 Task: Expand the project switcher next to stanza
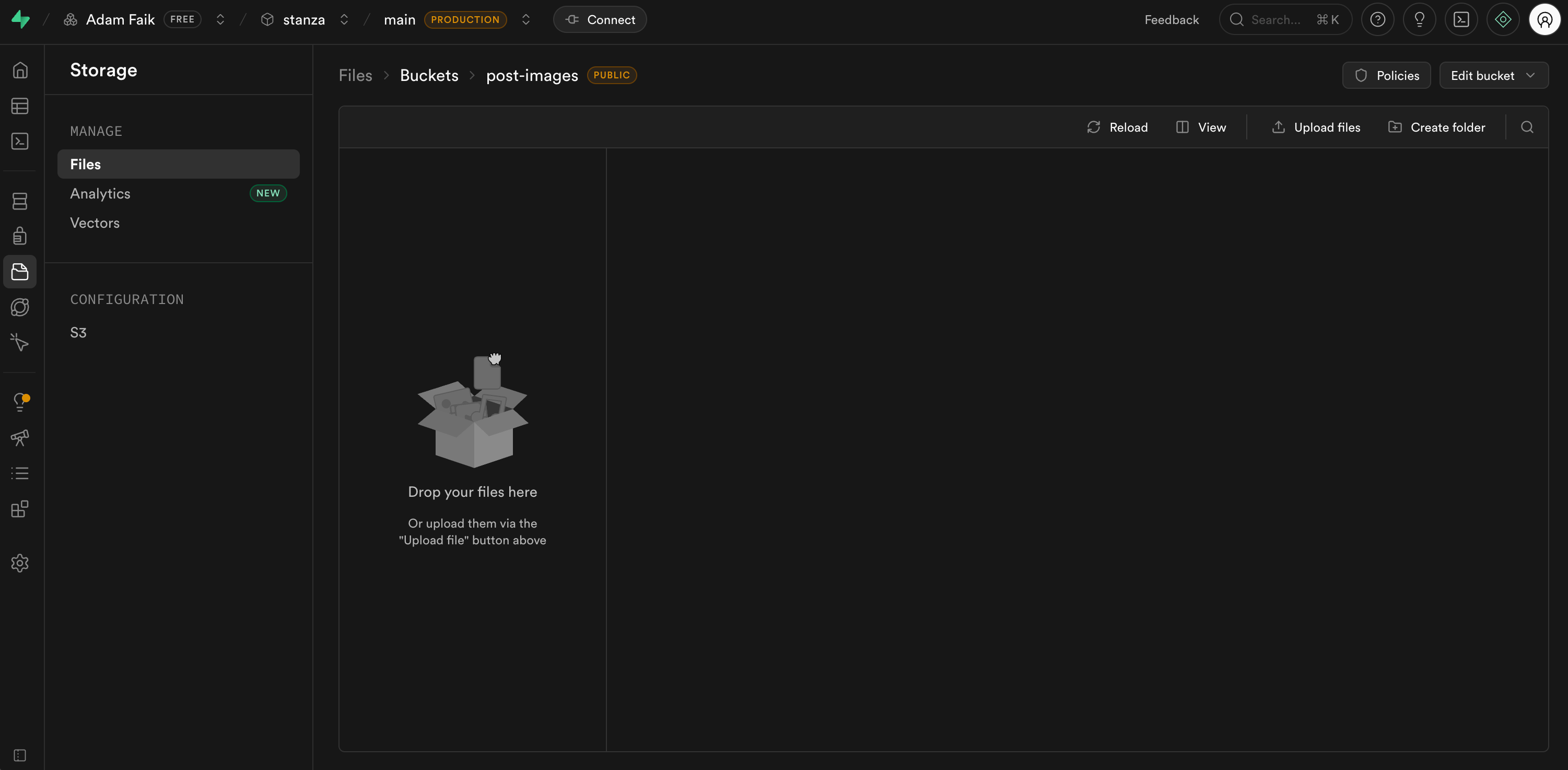tap(344, 19)
